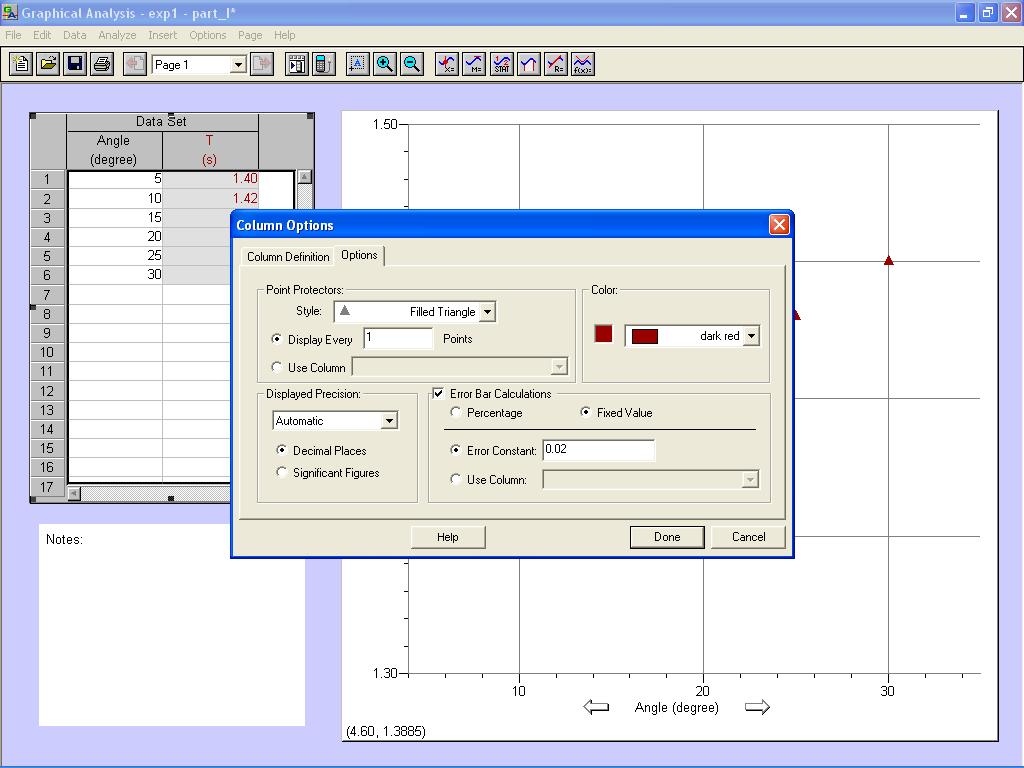This screenshot has height=768, width=1024.
Task: Open the Automatic precision dropdown
Action: click(389, 421)
